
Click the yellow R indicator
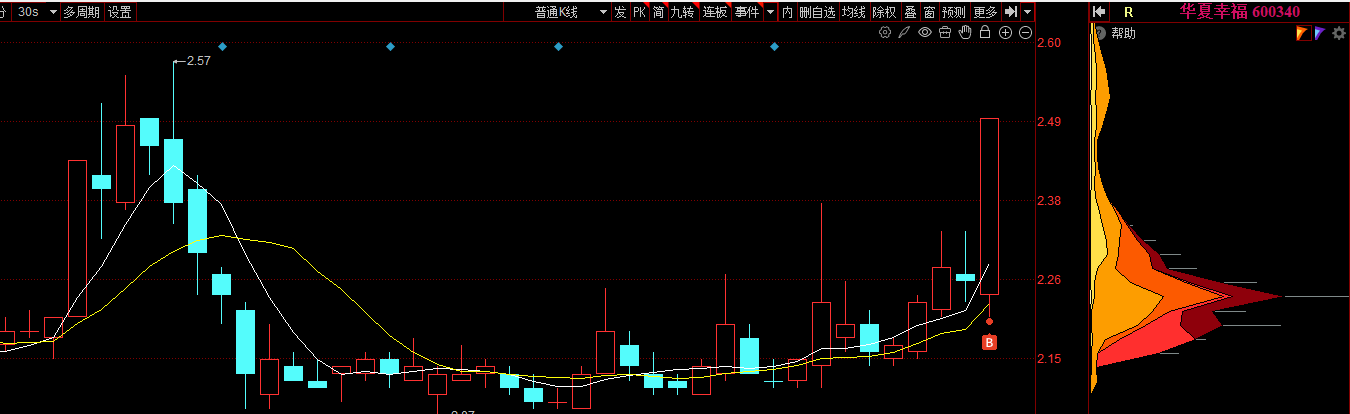[x=1128, y=12]
